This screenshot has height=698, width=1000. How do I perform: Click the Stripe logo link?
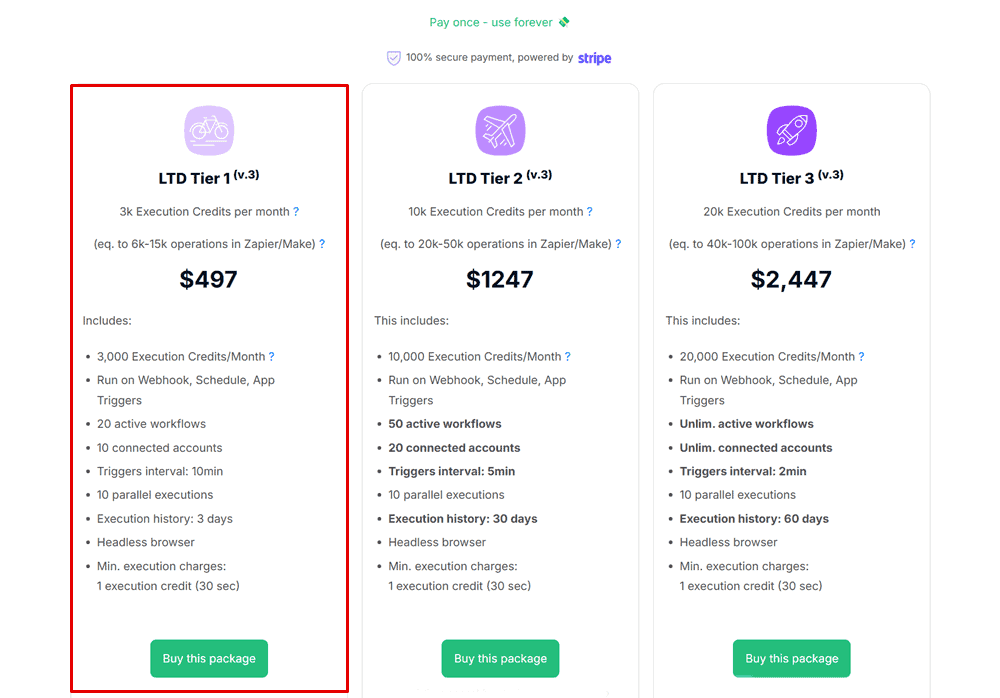594,58
